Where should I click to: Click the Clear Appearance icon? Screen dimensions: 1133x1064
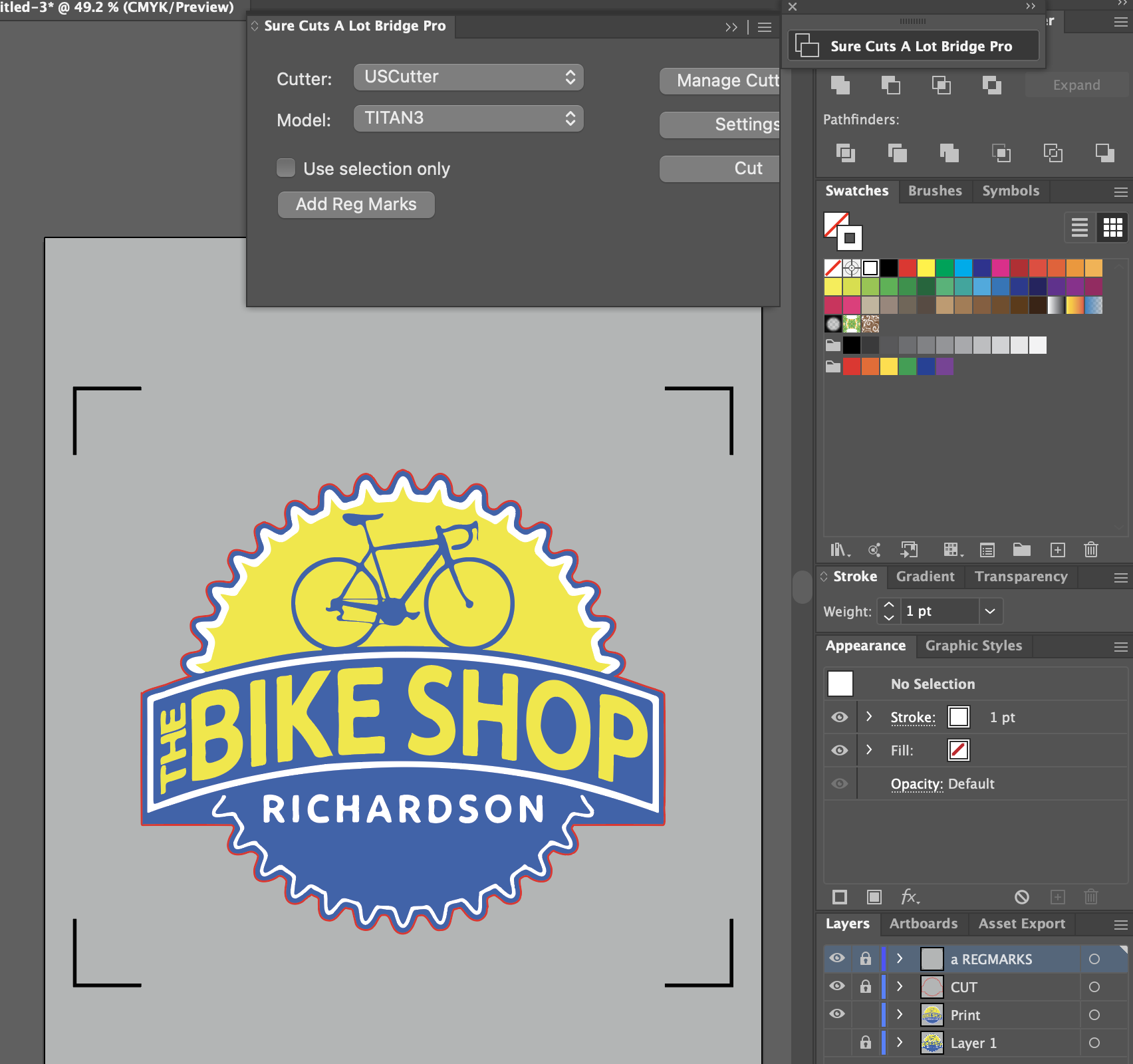click(x=1022, y=897)
